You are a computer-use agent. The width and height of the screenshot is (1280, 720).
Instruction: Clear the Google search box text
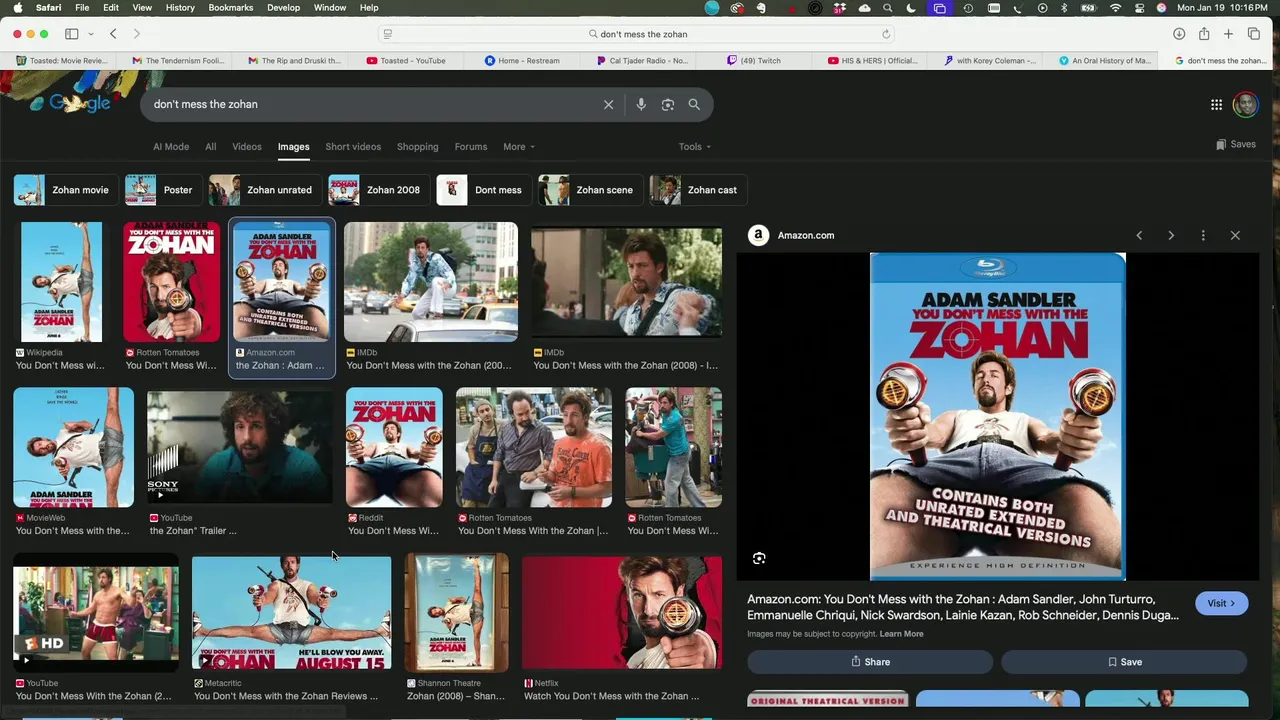click(608, 104)
